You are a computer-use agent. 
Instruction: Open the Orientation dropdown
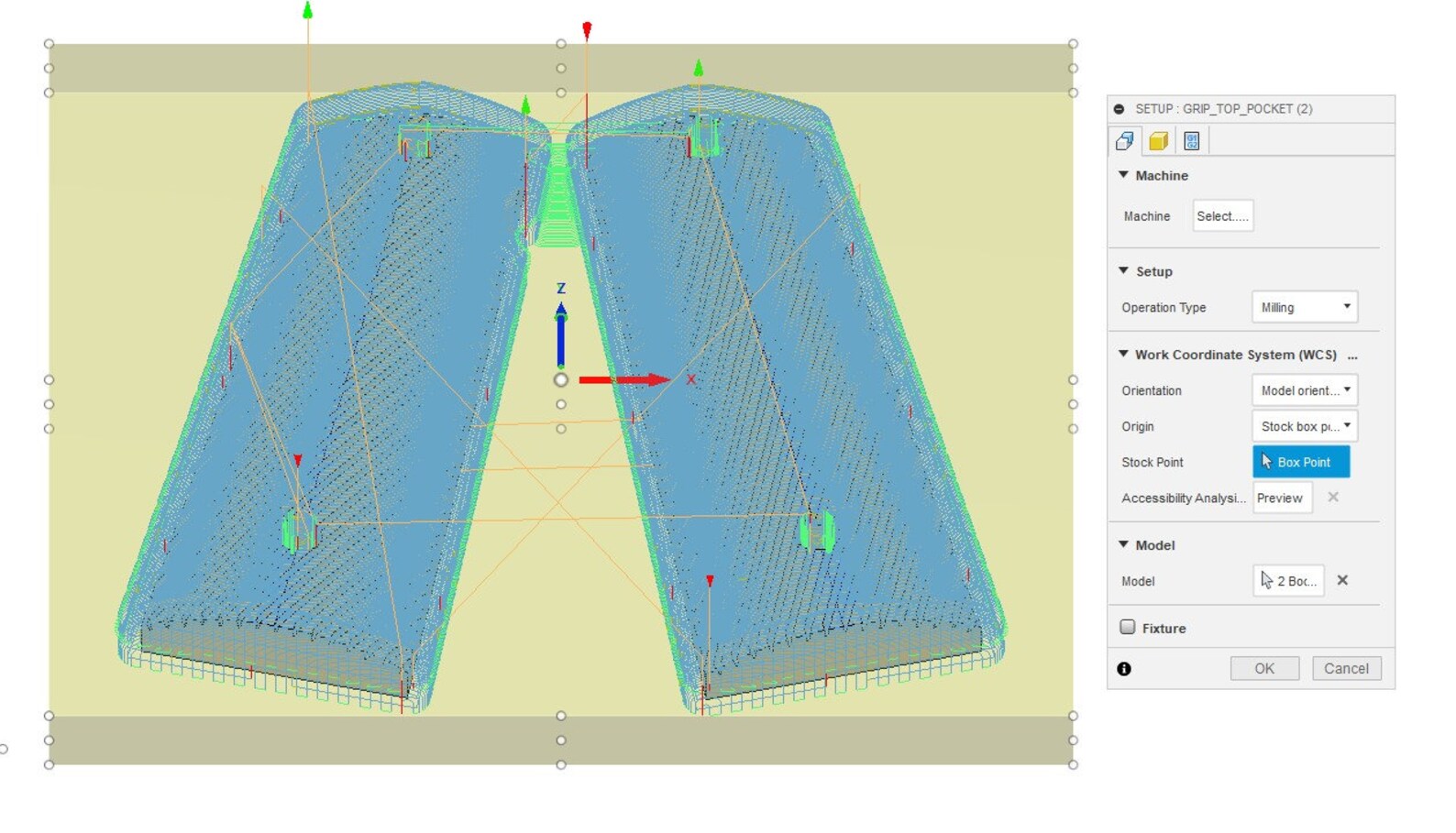1304,390
